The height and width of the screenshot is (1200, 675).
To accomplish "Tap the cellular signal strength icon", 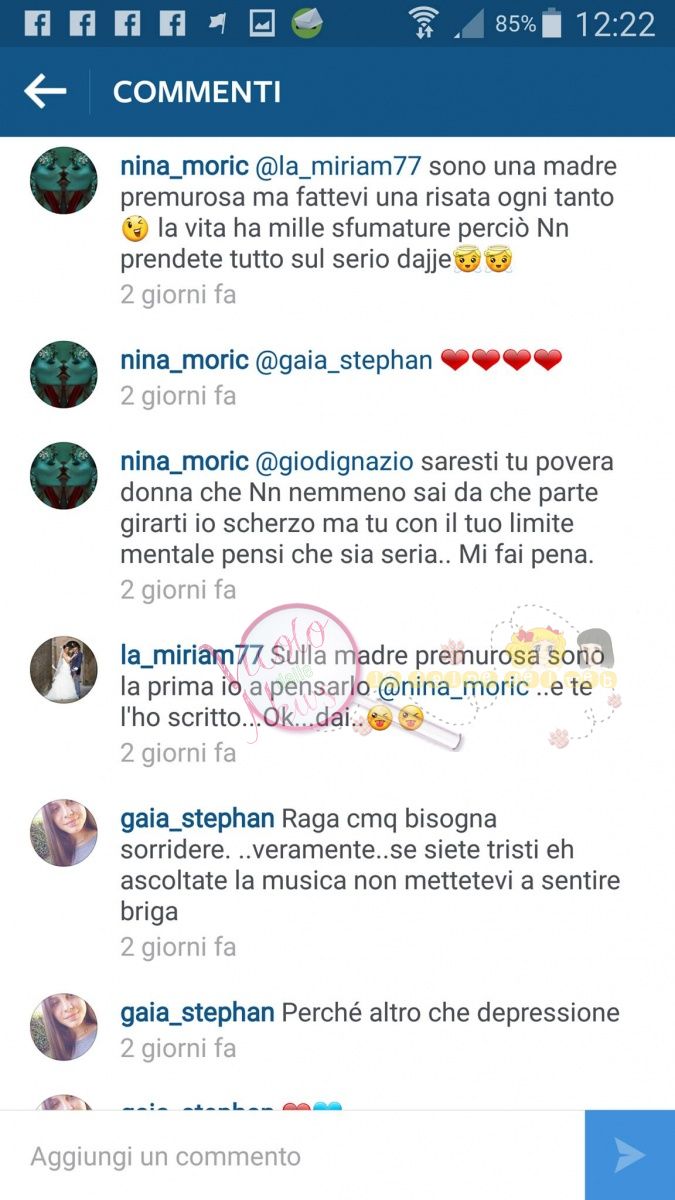I will [468, 23].
